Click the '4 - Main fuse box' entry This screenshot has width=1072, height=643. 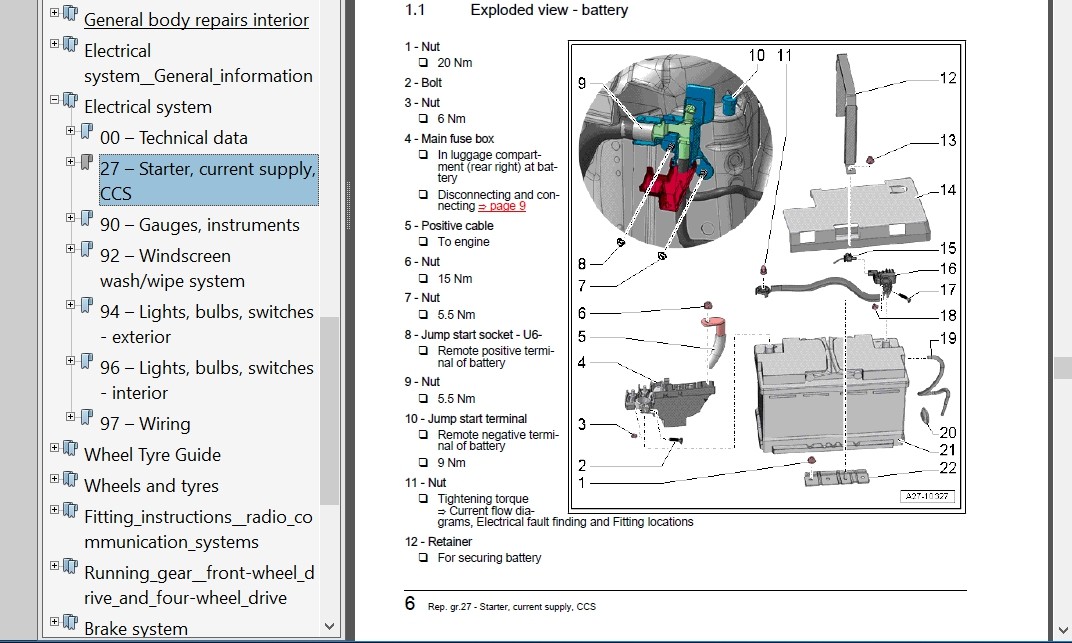[x=449, y=139]
